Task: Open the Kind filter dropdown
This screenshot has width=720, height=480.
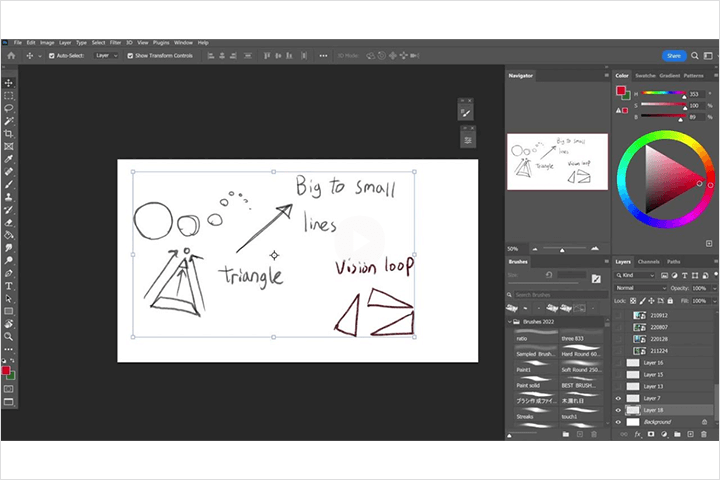Action: tap(635, 275)
